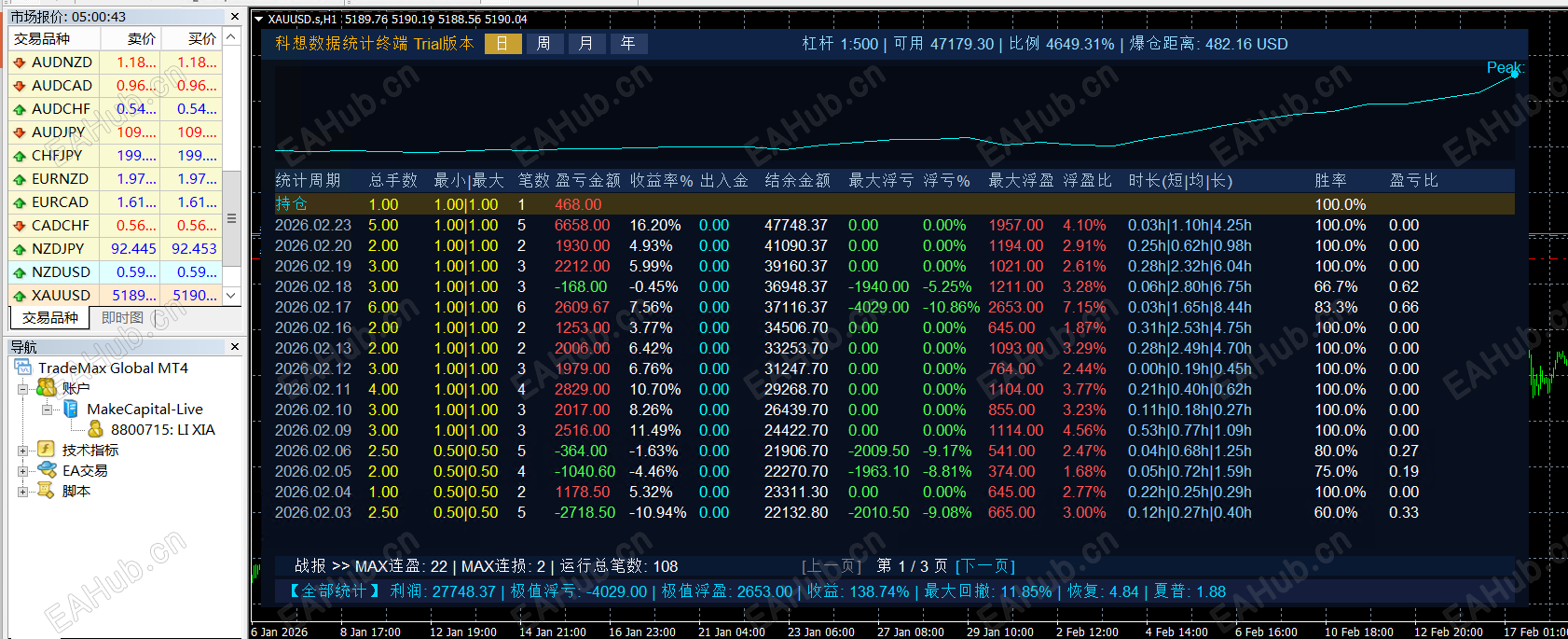
Task: Select the 交易品种 tab below Market Watch
Action: tap(50, 318)
